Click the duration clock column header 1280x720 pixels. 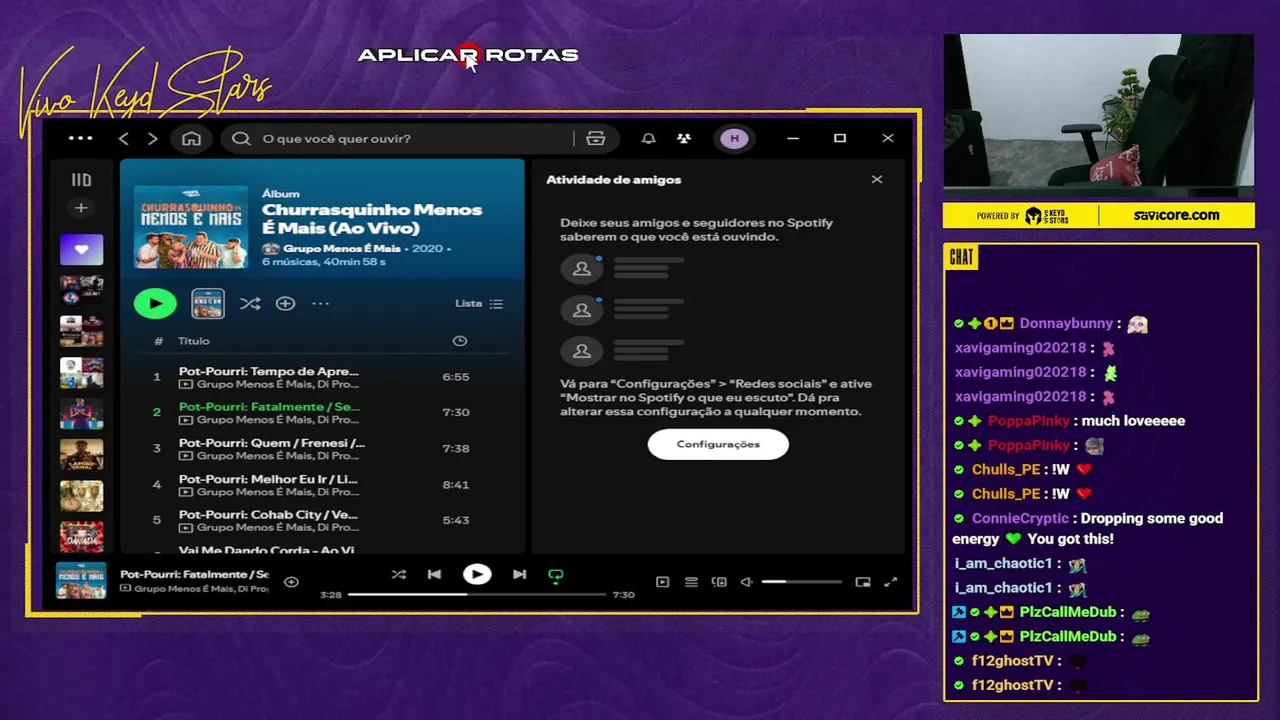459,341
